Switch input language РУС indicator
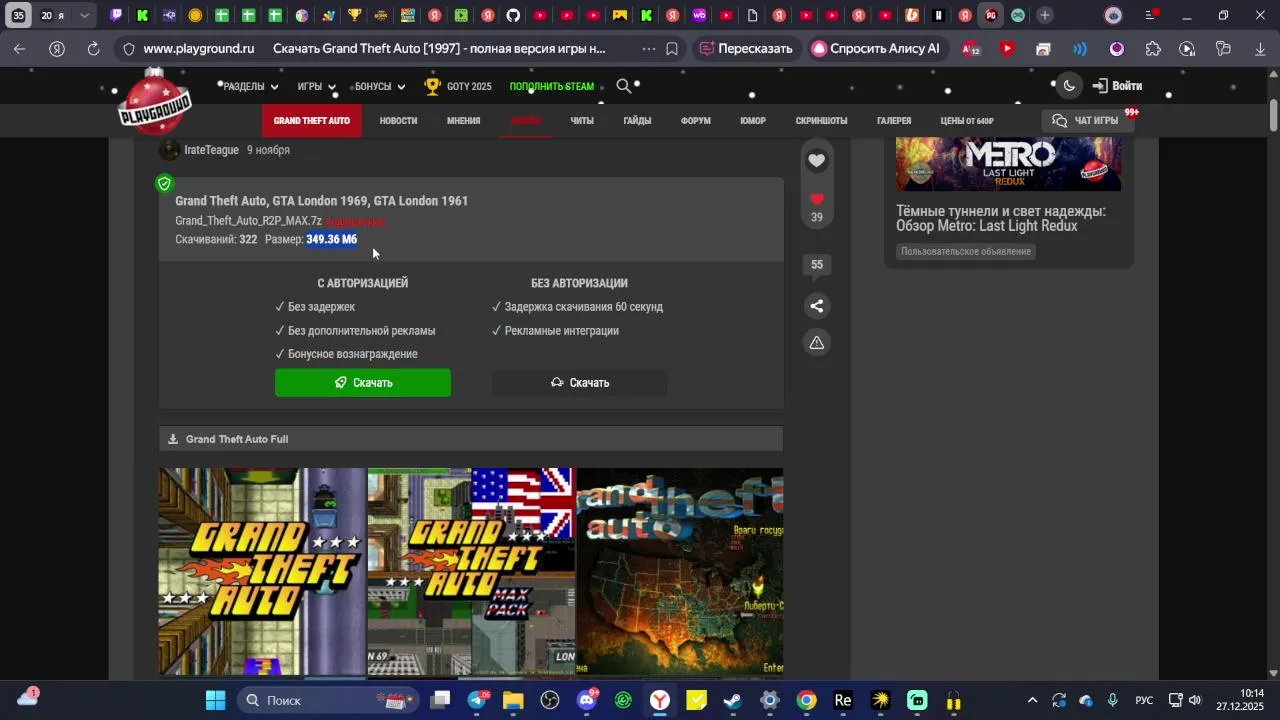Viewport: 1280px width, 720px height. 1145,700
